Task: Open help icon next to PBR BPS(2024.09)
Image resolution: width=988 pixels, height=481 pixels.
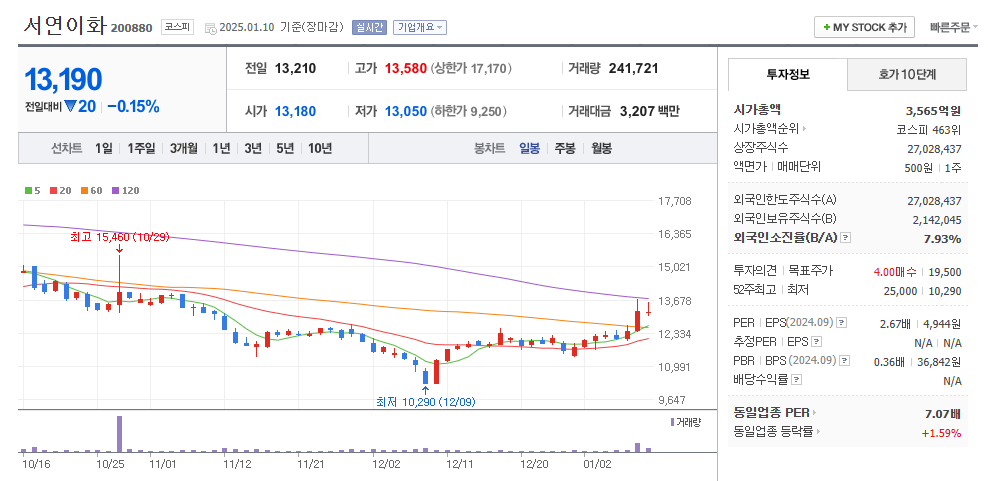Action: click(x=846, y=361)
